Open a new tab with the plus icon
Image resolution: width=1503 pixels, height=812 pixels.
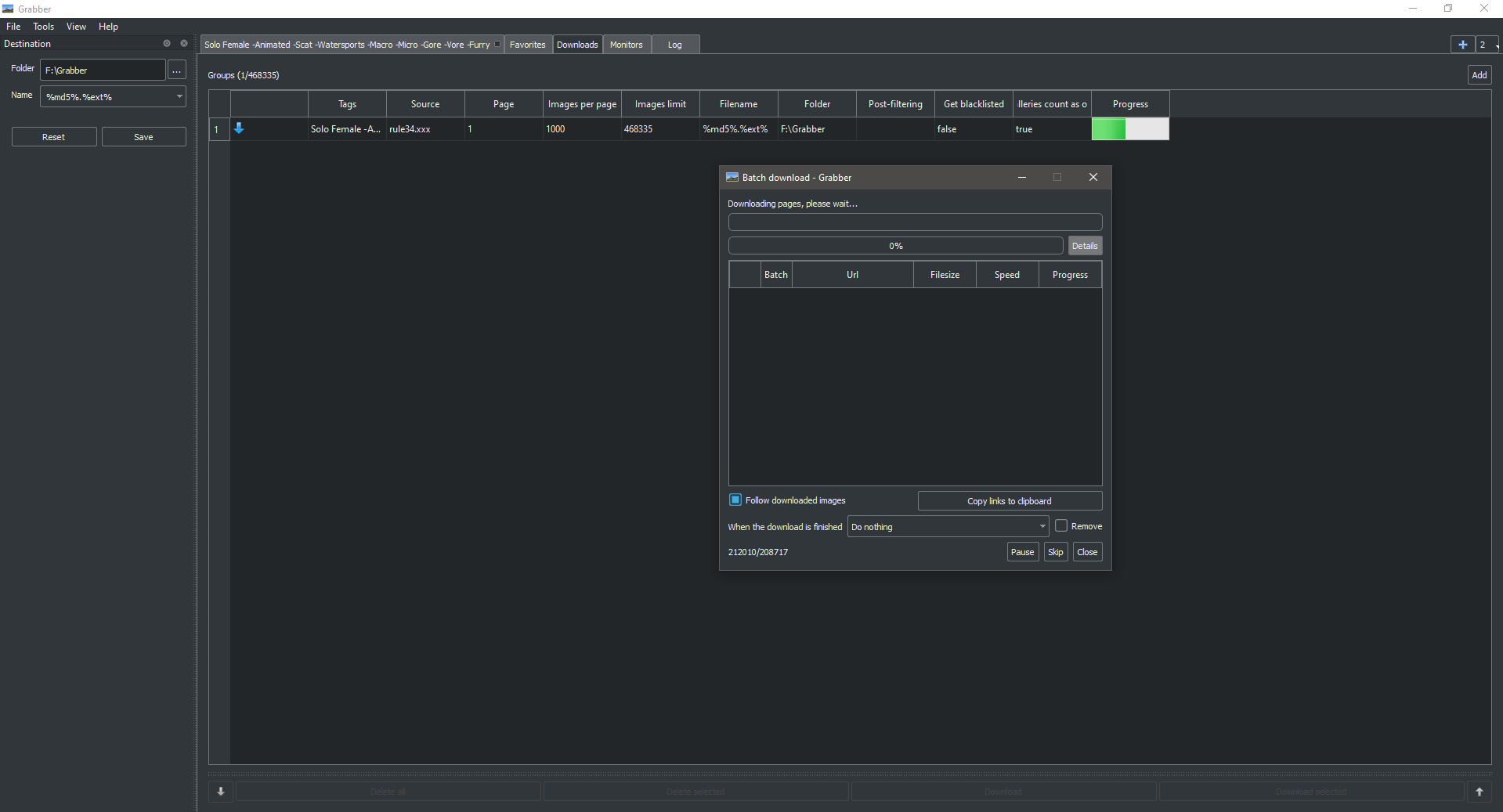(x=1461, y=45)
